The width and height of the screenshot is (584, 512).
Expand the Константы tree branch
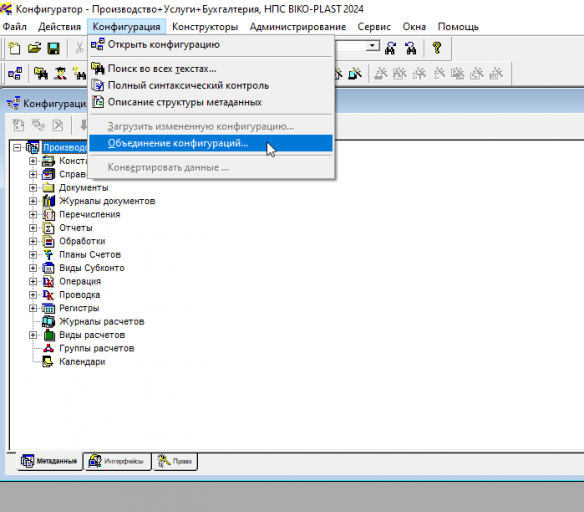pyautogui.click(x=33, y=161)
